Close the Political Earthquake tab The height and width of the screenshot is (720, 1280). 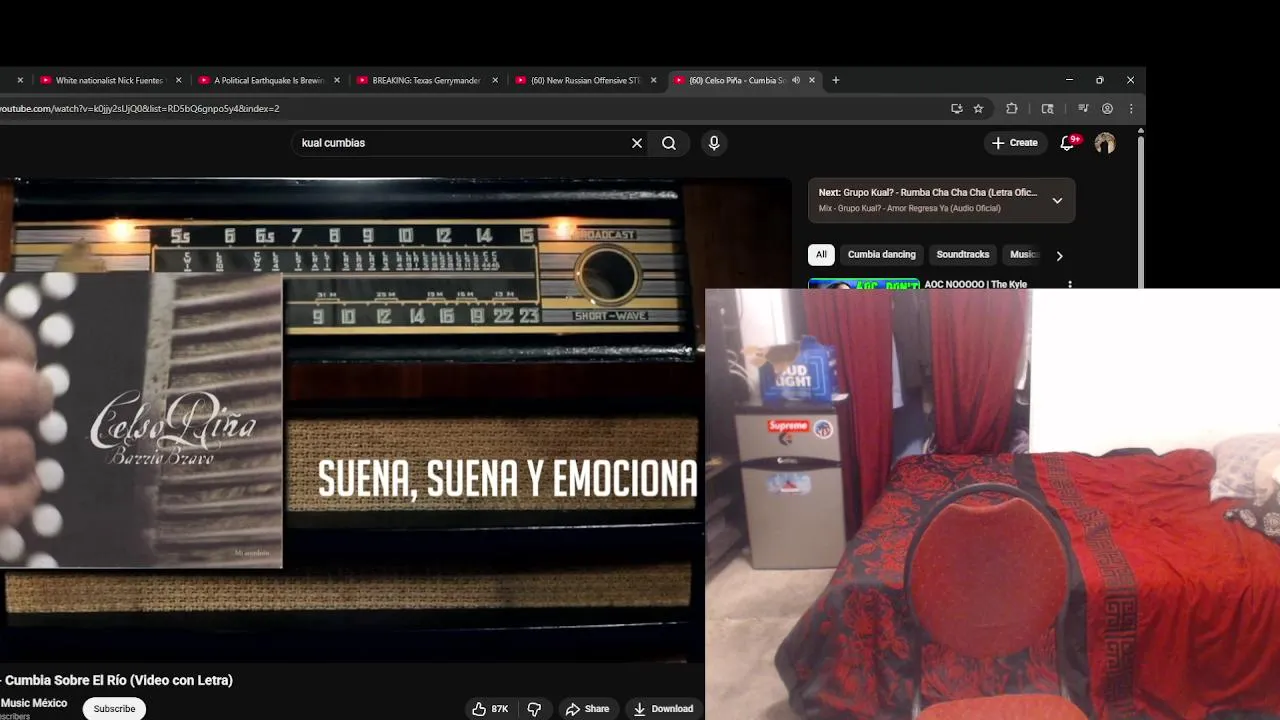(x=337, y=80)
